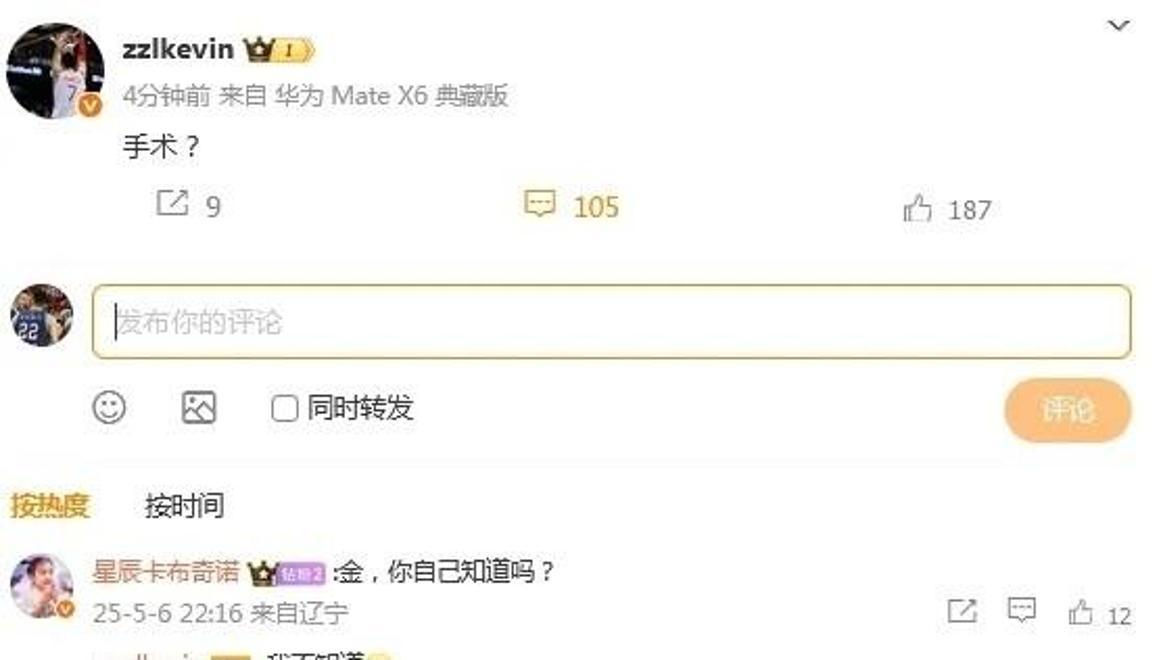Like the 星辰卡布奇诺 comment with 12 likes
The height and width of the screenshot is (660, 1161).
click(1080, 613)
